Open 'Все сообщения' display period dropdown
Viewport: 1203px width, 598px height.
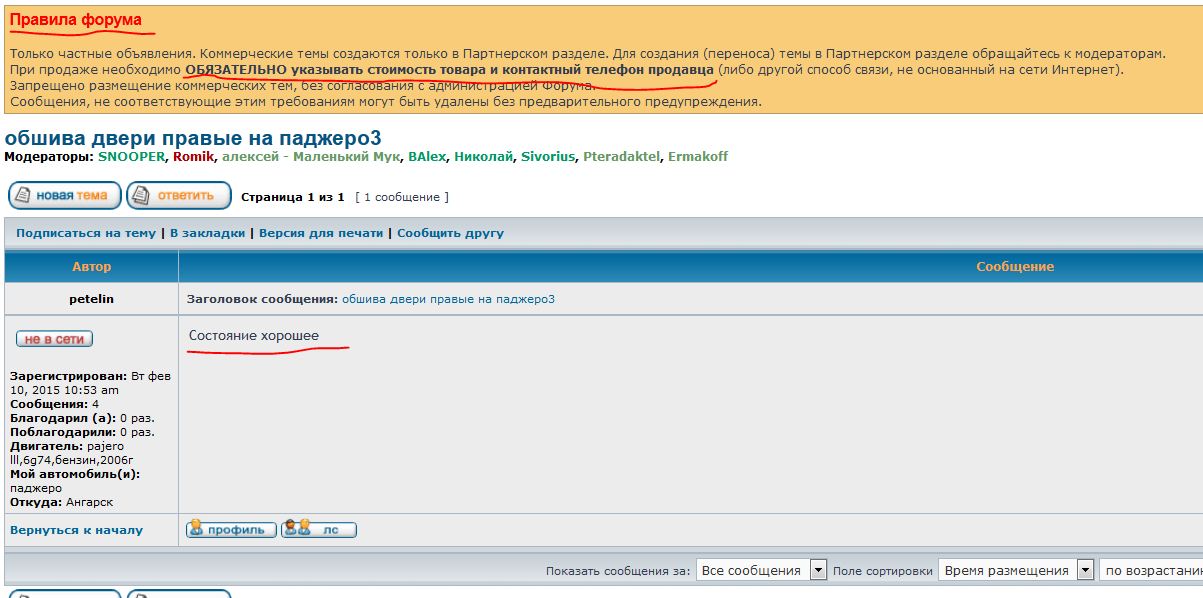762,570
